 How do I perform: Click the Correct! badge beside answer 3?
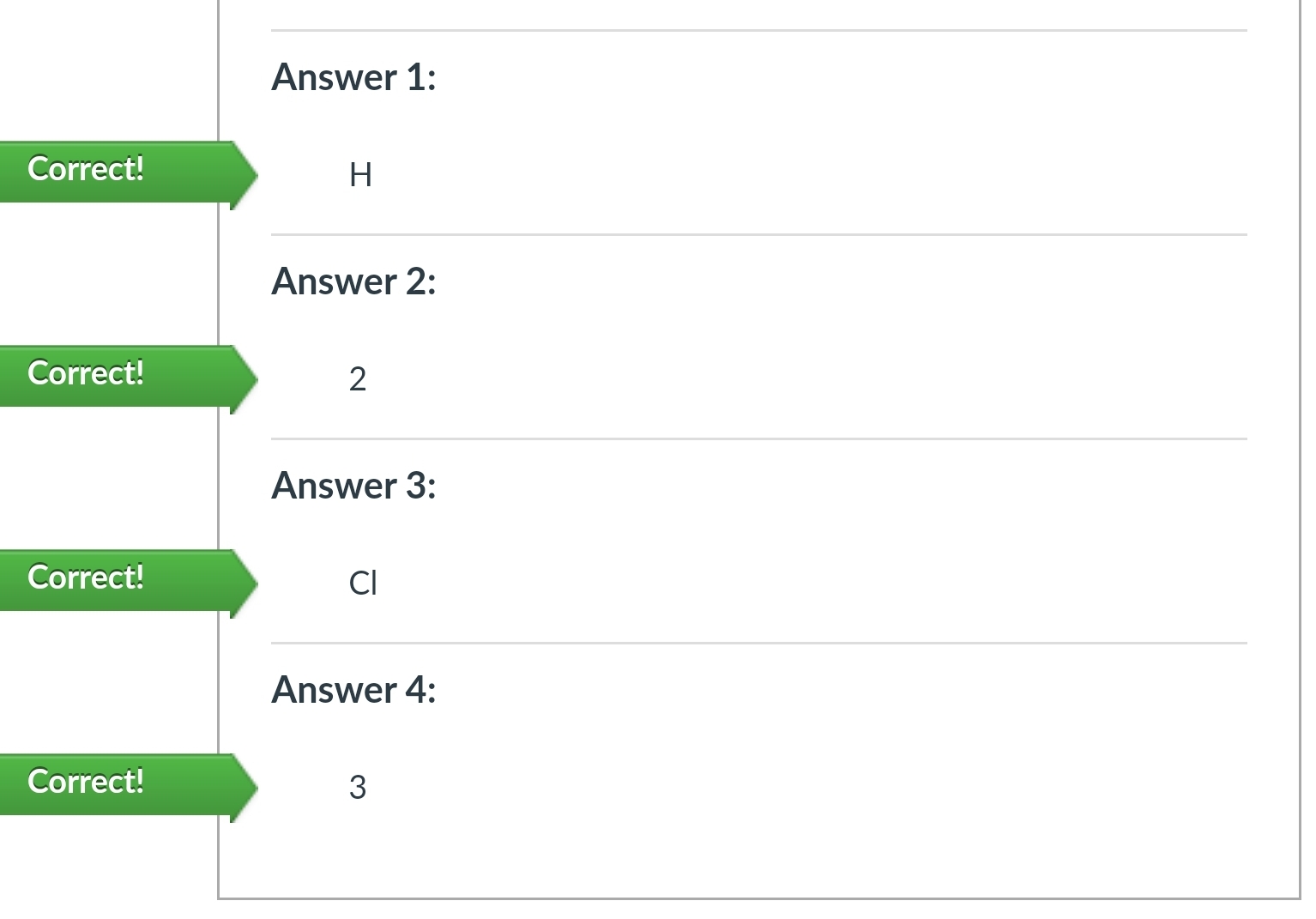tap(86, 783)
